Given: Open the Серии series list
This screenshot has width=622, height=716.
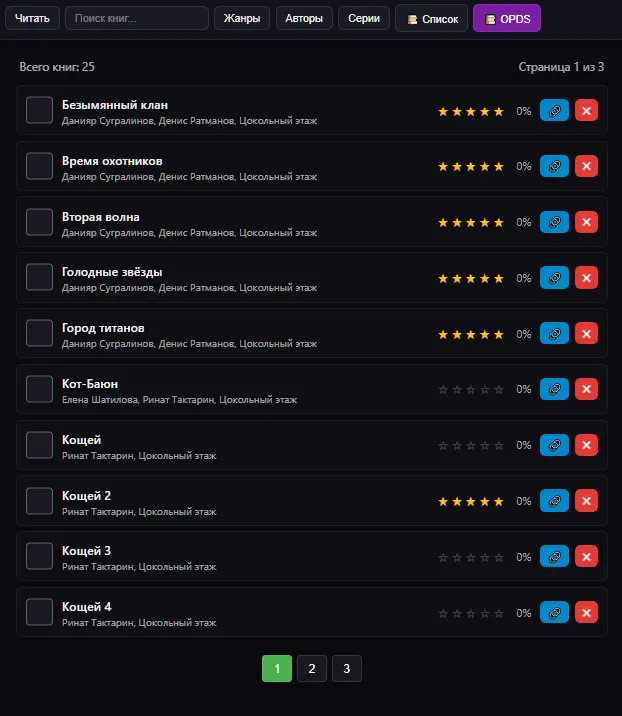Looking at the screenshot, I should pos(364,18).
